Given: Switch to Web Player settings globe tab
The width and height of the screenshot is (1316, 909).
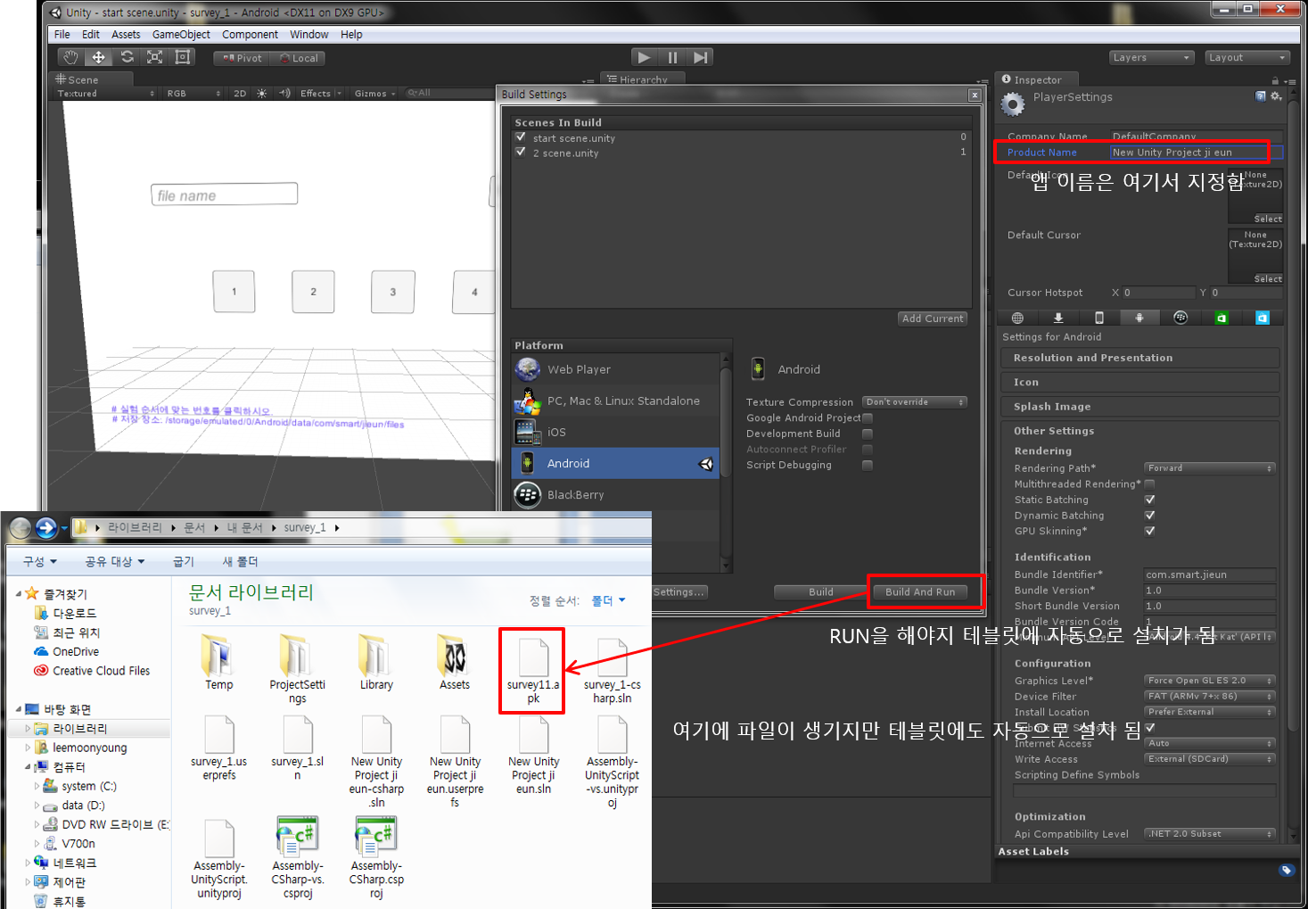Looking at the screenshot, I should (1017, 318).
